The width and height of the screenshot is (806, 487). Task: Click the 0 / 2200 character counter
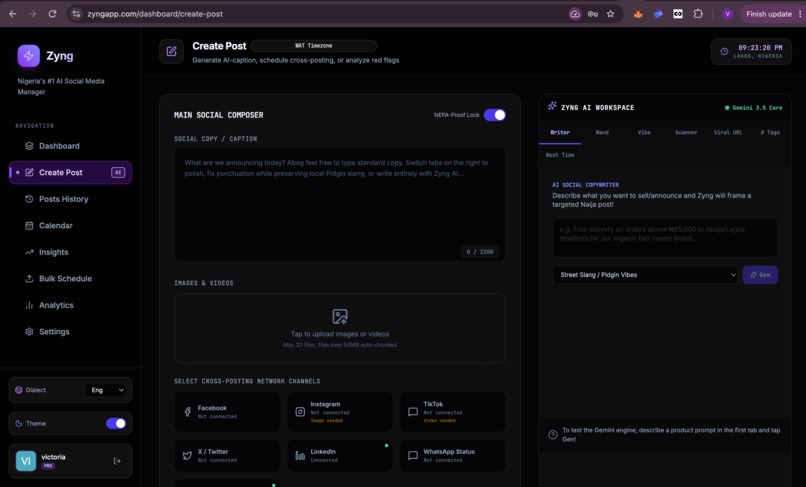pos(480,251)
